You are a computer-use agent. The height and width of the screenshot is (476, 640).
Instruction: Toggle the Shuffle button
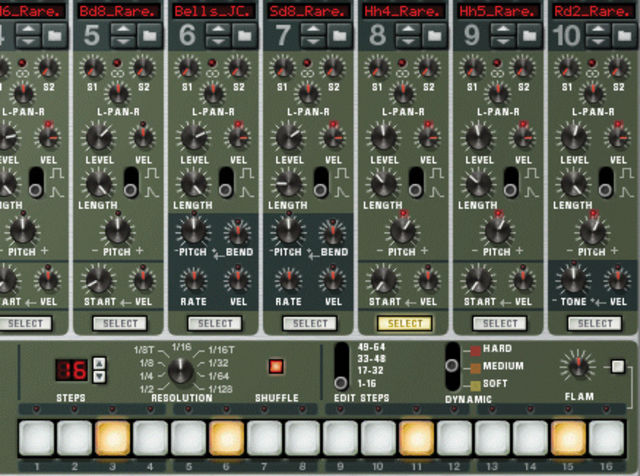click(276, 366)
